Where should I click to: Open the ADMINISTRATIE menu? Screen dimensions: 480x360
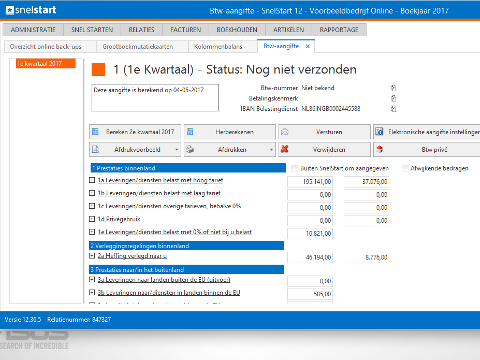coord(33,30)
